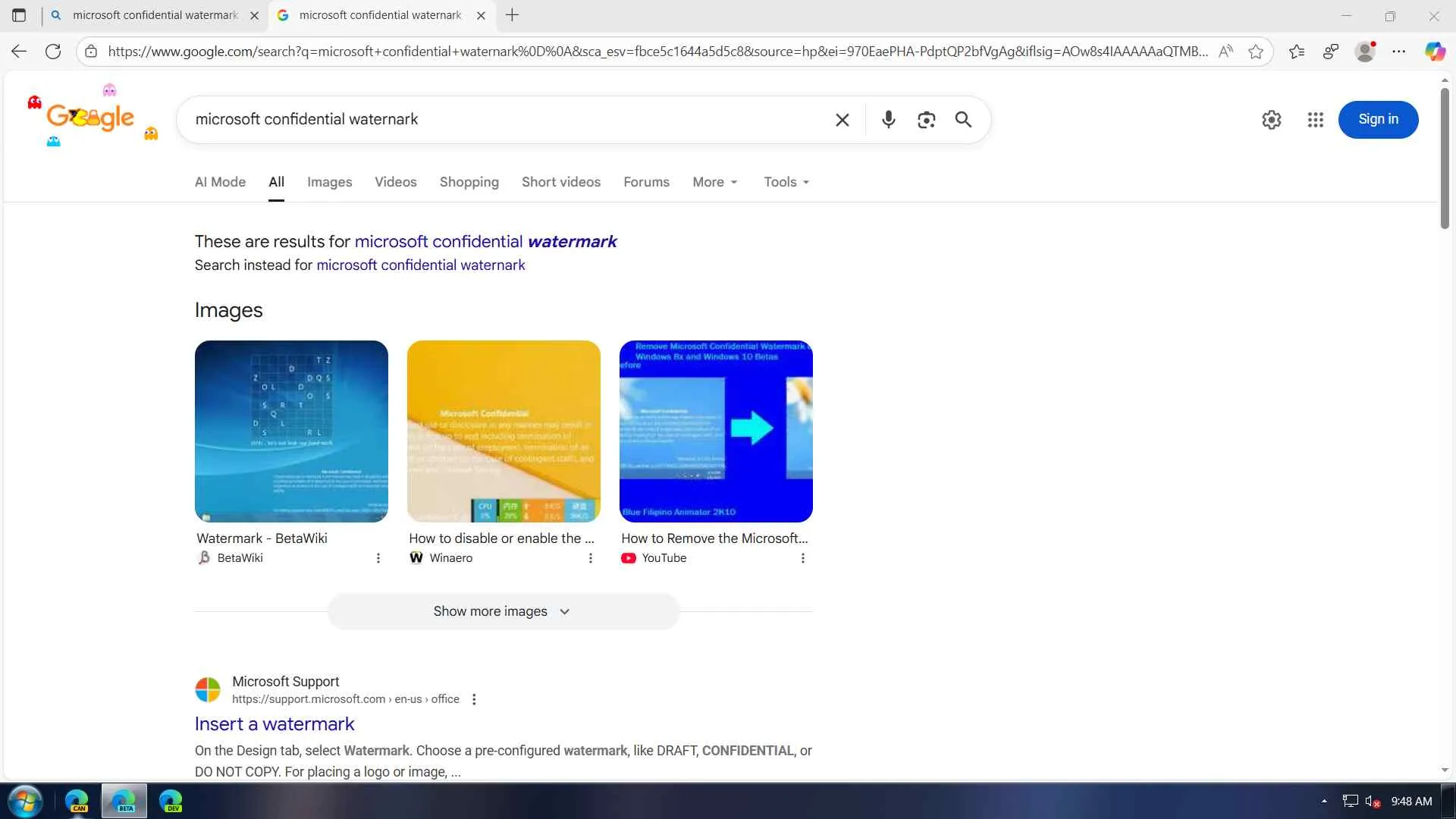Add page to favorites star icon
The image size is (1456, 819).
[x=1256, y=52]
